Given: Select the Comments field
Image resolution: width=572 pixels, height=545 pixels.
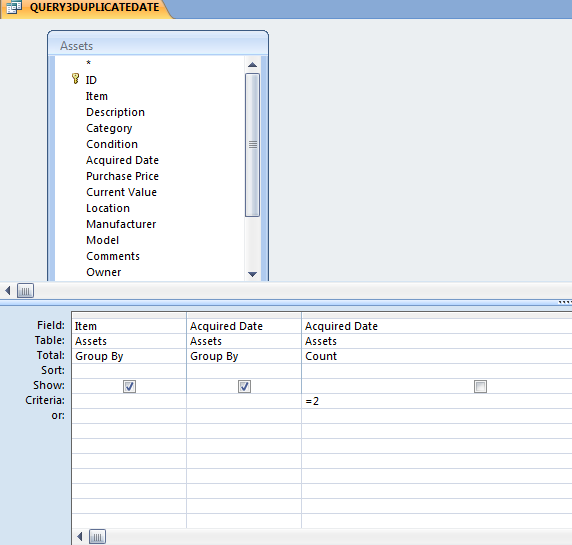Looking at the screenshot, I should (113, 256).
